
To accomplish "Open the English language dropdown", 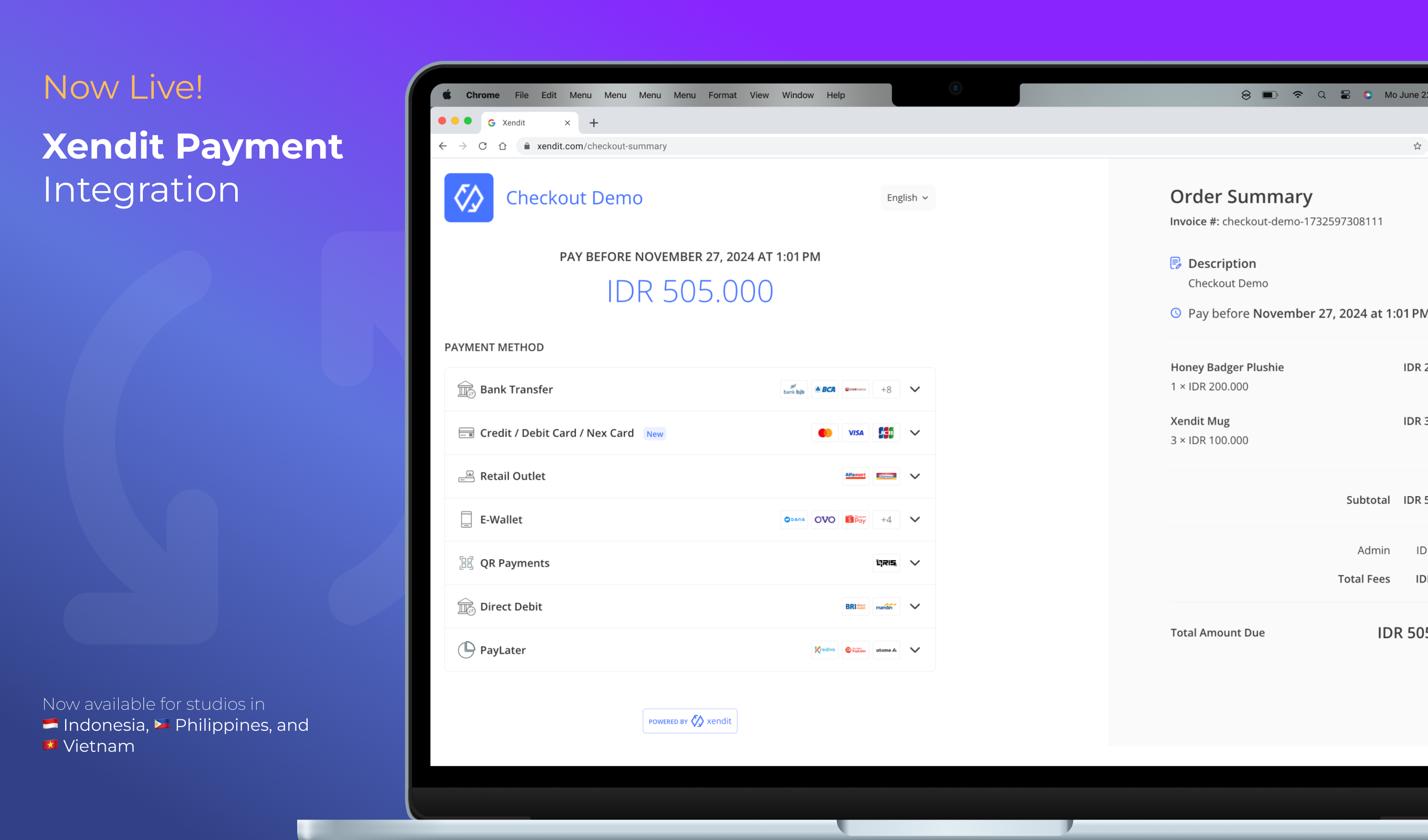I will pyautogui.click(x=907, y=198).
